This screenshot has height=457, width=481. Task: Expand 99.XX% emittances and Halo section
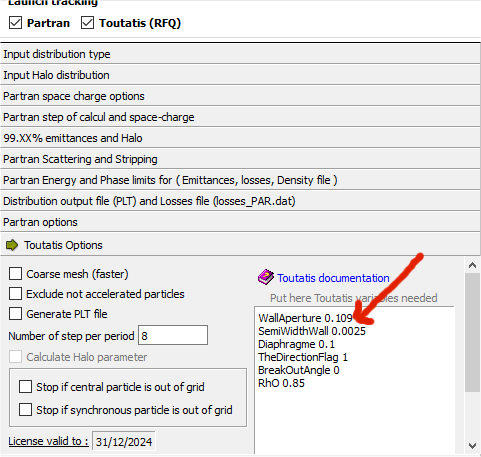click(240, 138)
